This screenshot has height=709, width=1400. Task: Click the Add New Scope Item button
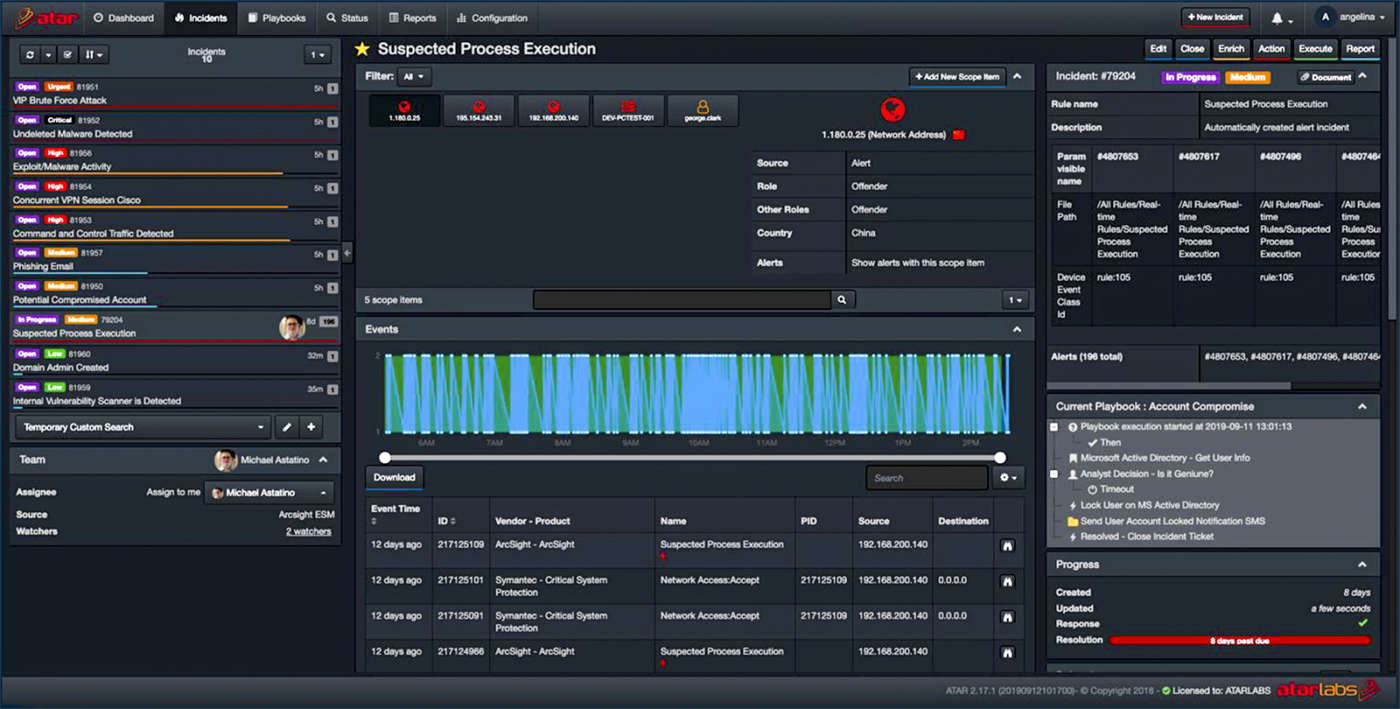(x=956, y=77)
